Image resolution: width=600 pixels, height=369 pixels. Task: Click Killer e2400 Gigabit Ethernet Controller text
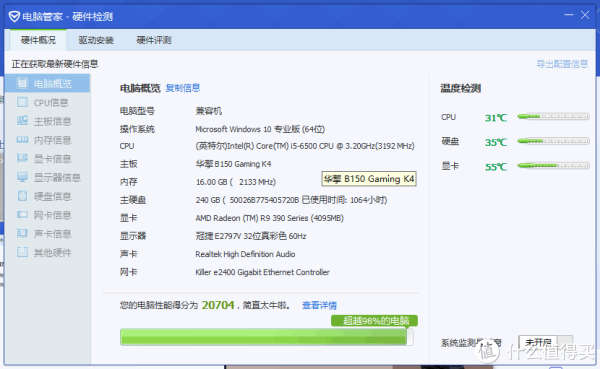[x=262, y=272]
